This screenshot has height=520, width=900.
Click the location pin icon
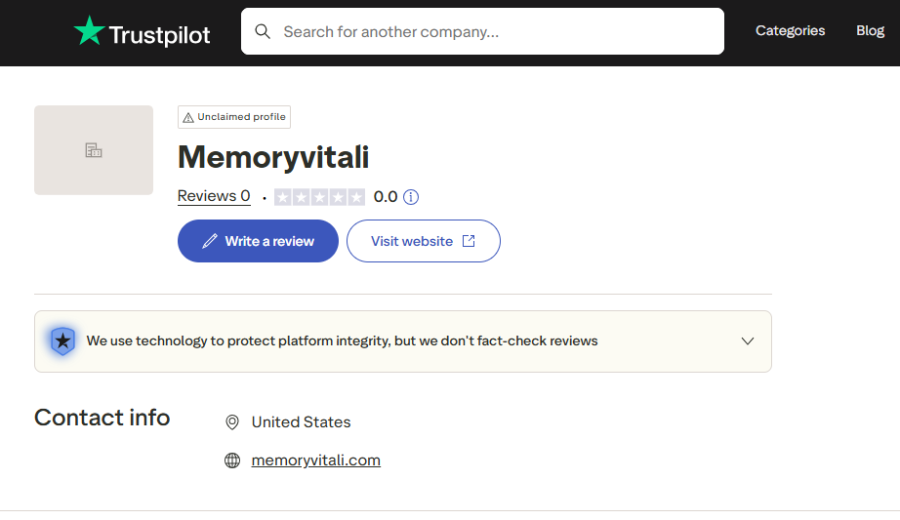[x=232, y=422]
